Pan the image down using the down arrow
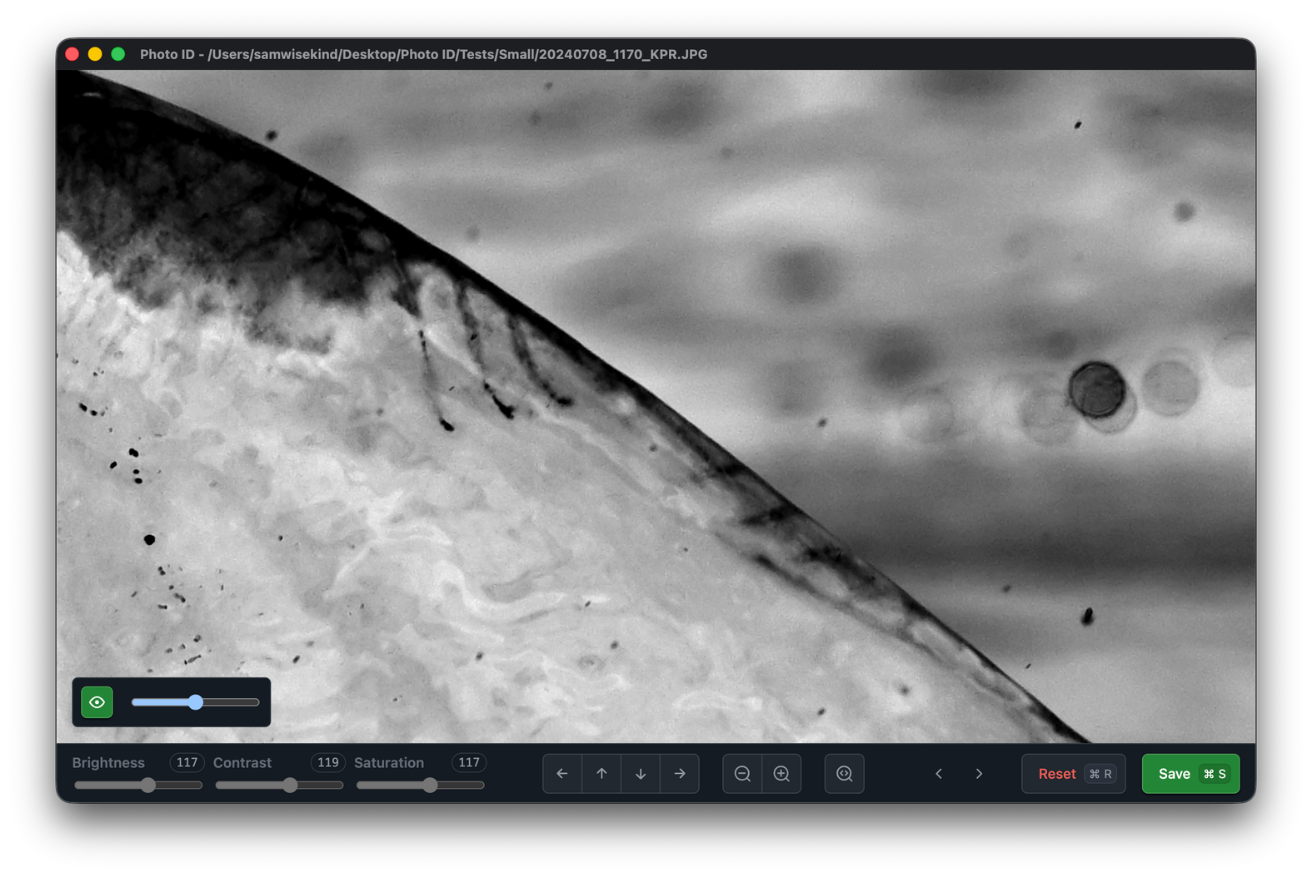1312x878 pixels. point(640,773)
